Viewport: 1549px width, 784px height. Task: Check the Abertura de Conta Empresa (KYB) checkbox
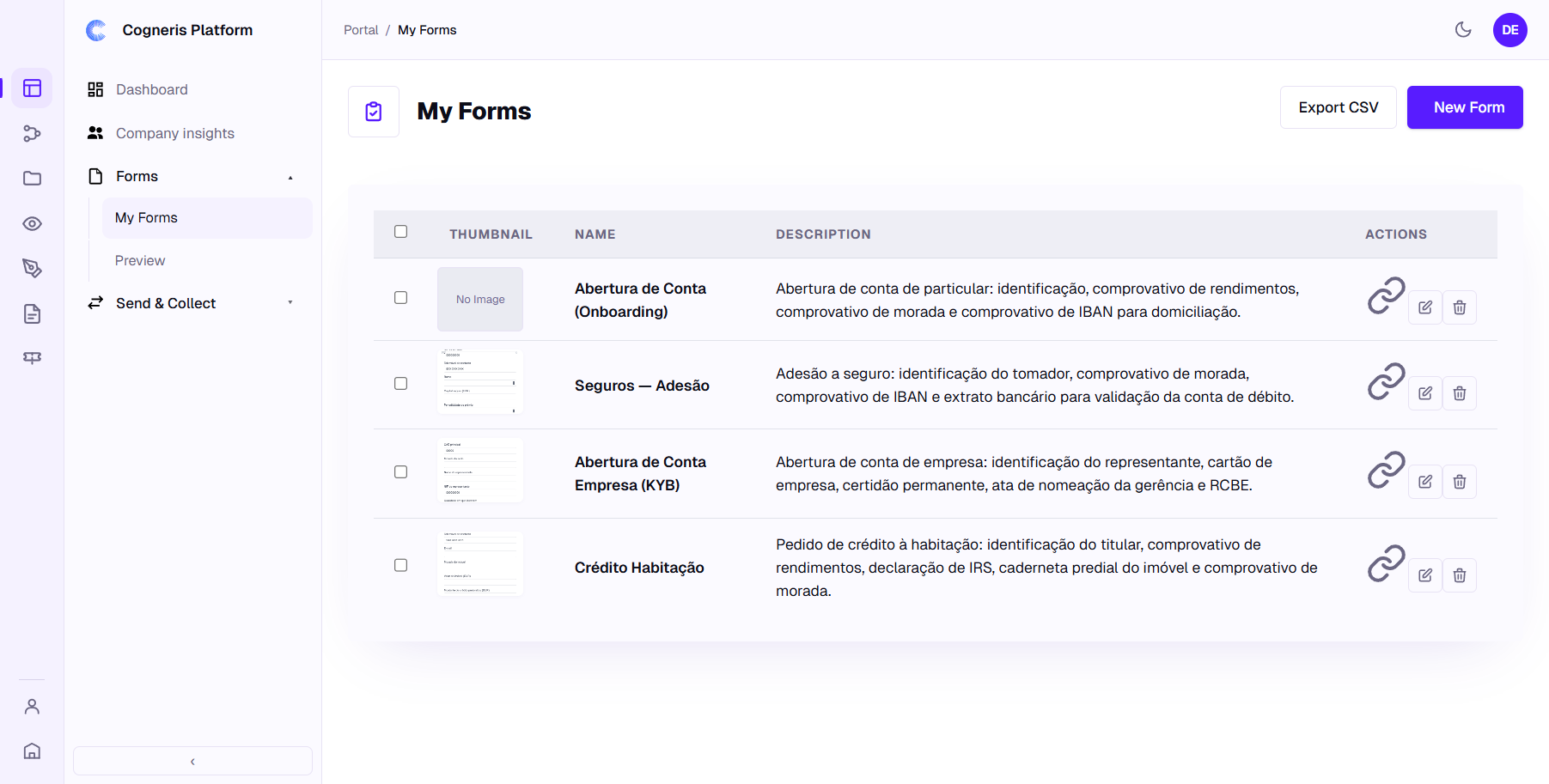[x=400, y=472]
